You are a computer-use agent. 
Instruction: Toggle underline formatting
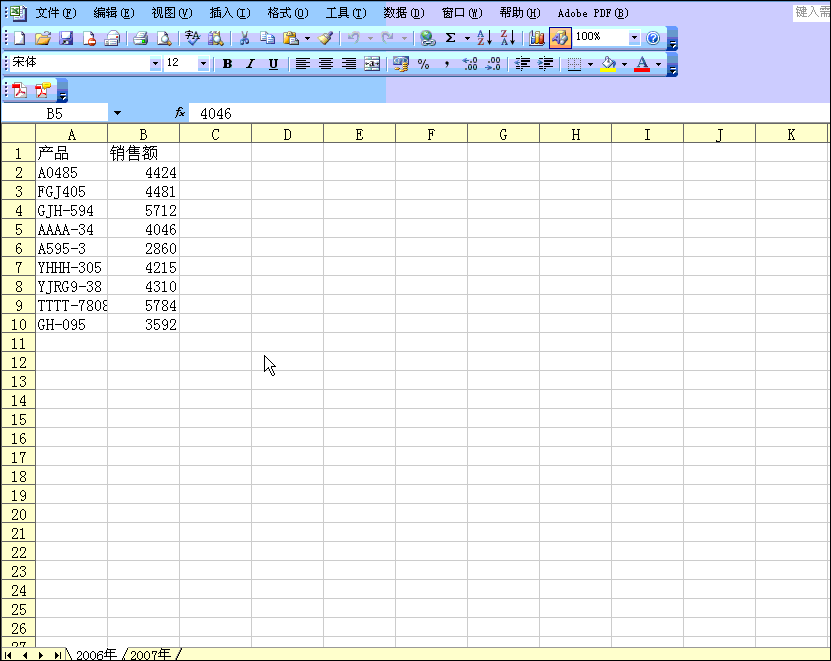(x=271, y=64)
